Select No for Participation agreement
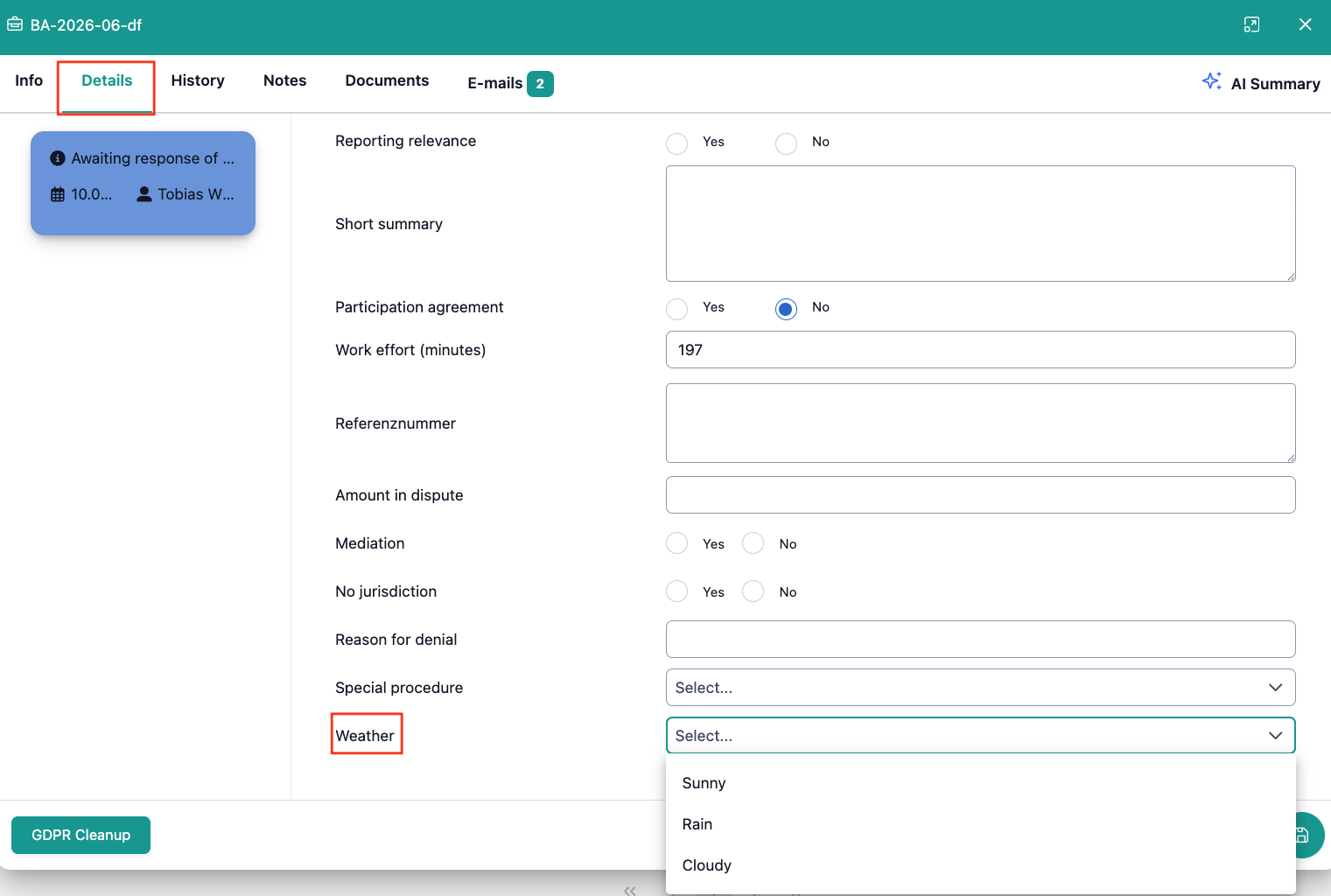 click(x=786, y=308)
